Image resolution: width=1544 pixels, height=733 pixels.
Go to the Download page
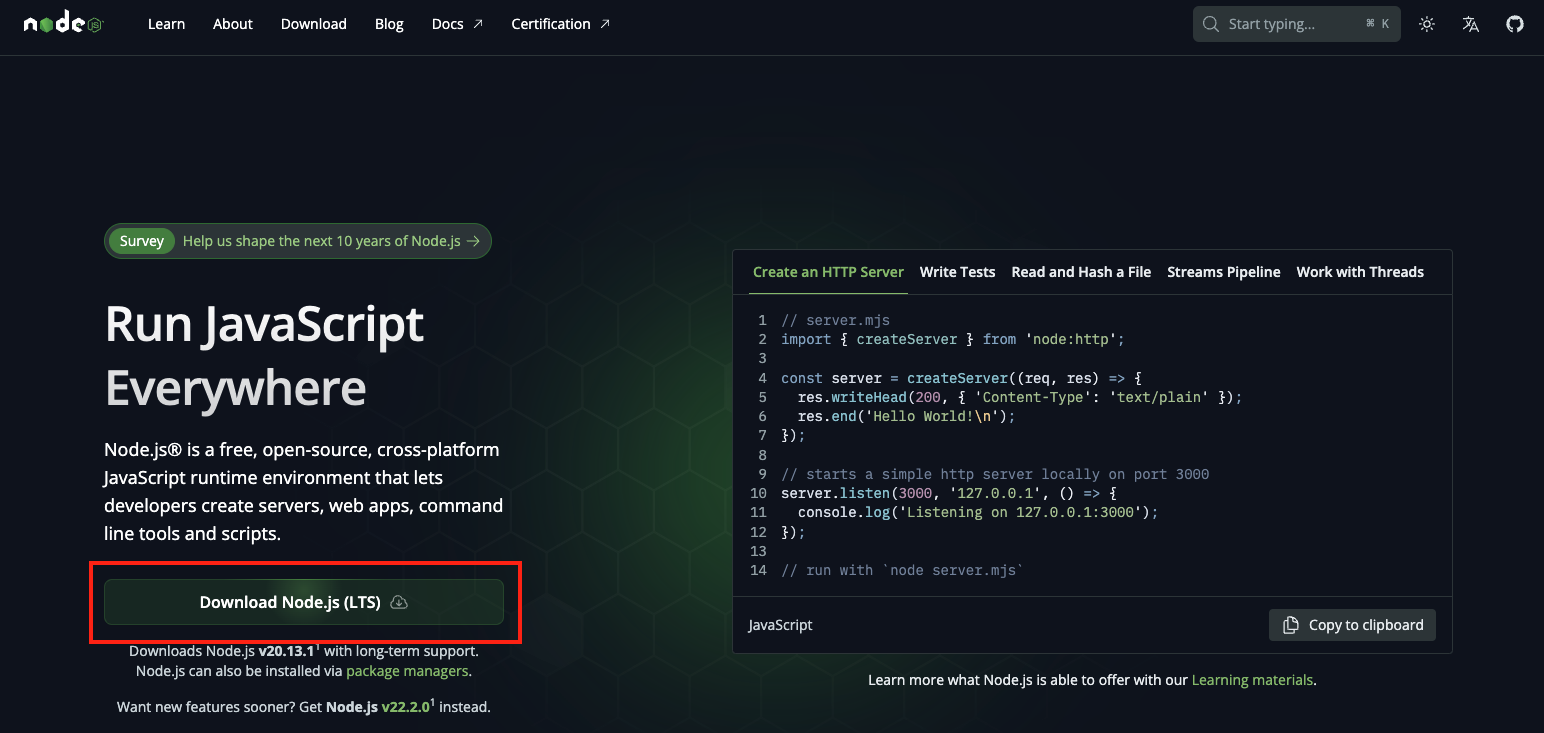coord(314,24)
